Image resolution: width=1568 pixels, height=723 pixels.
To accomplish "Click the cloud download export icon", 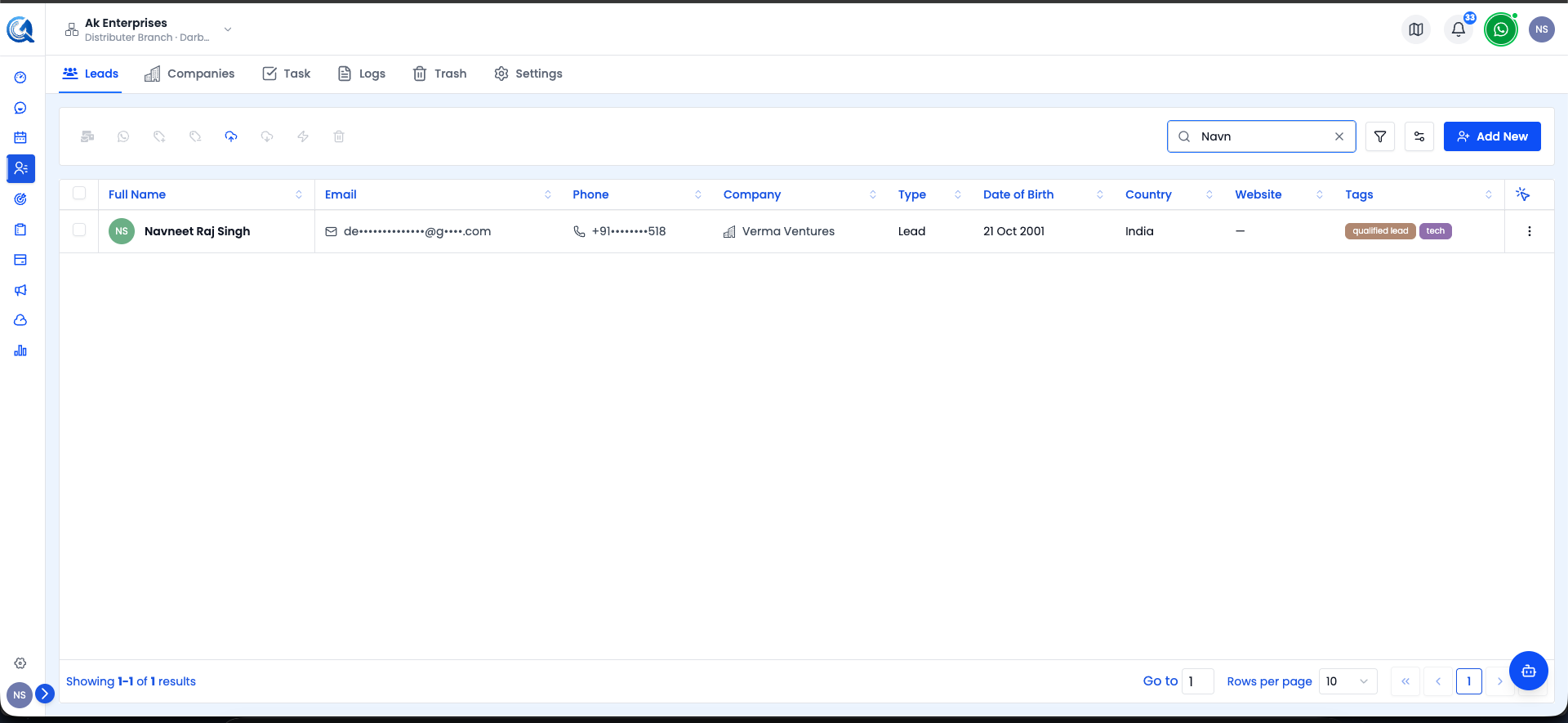I will pos(267,136).
